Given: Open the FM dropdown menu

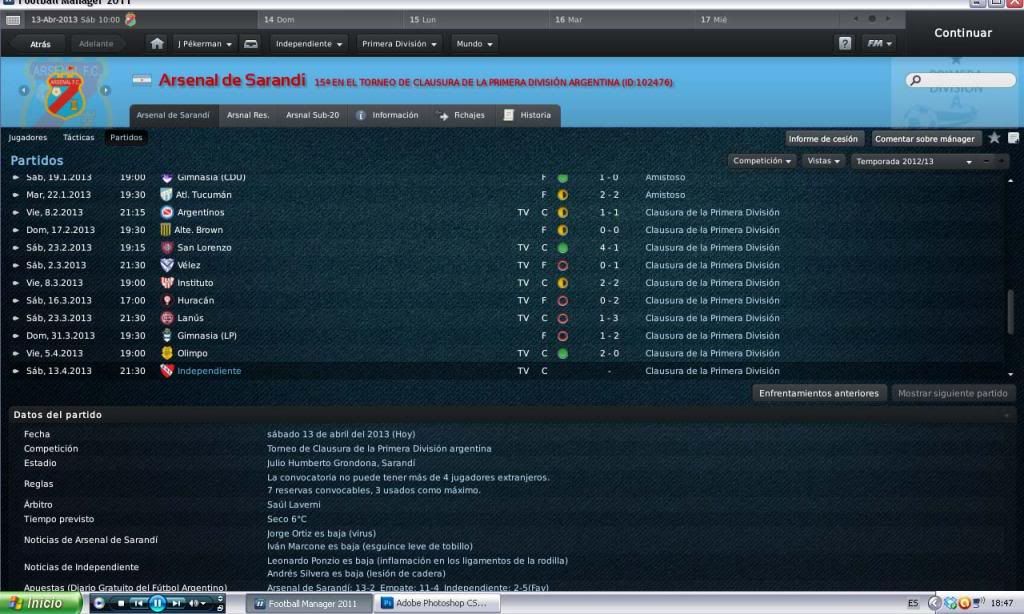Looking at the screenshot, I should tap(879, 44).
